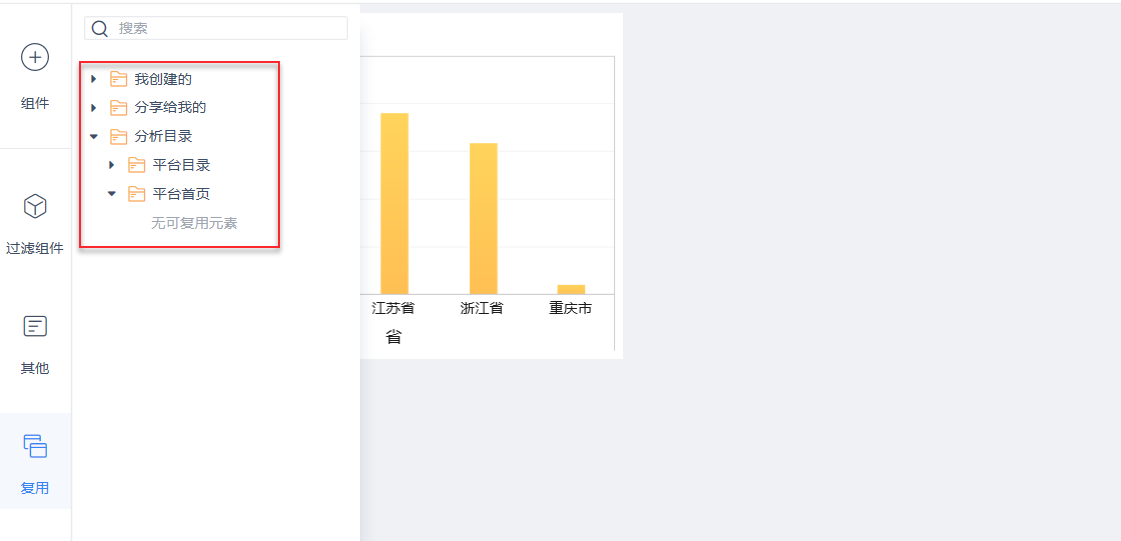Click the 平台首页 folder icon
The height and width of the screenshot is (541, 1121).
pyautogui.click(x=136, y=194)
